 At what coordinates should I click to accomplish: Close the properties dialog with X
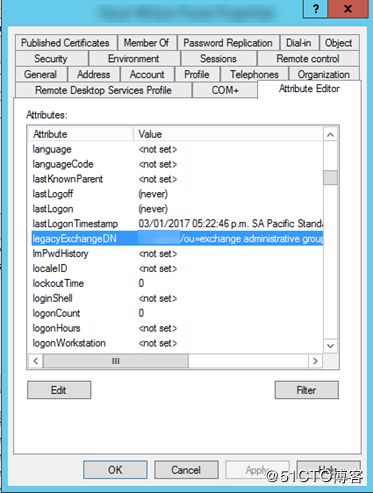coord(348,9)
